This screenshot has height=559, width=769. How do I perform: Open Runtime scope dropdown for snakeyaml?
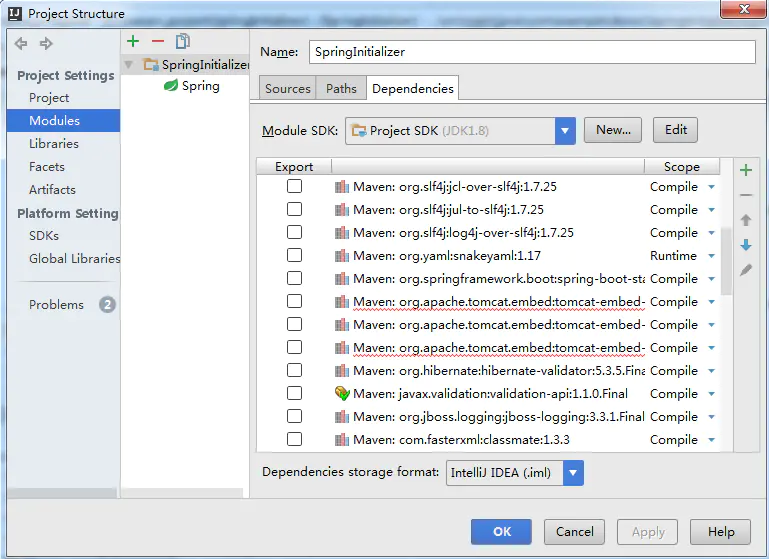tap(712, 256)
